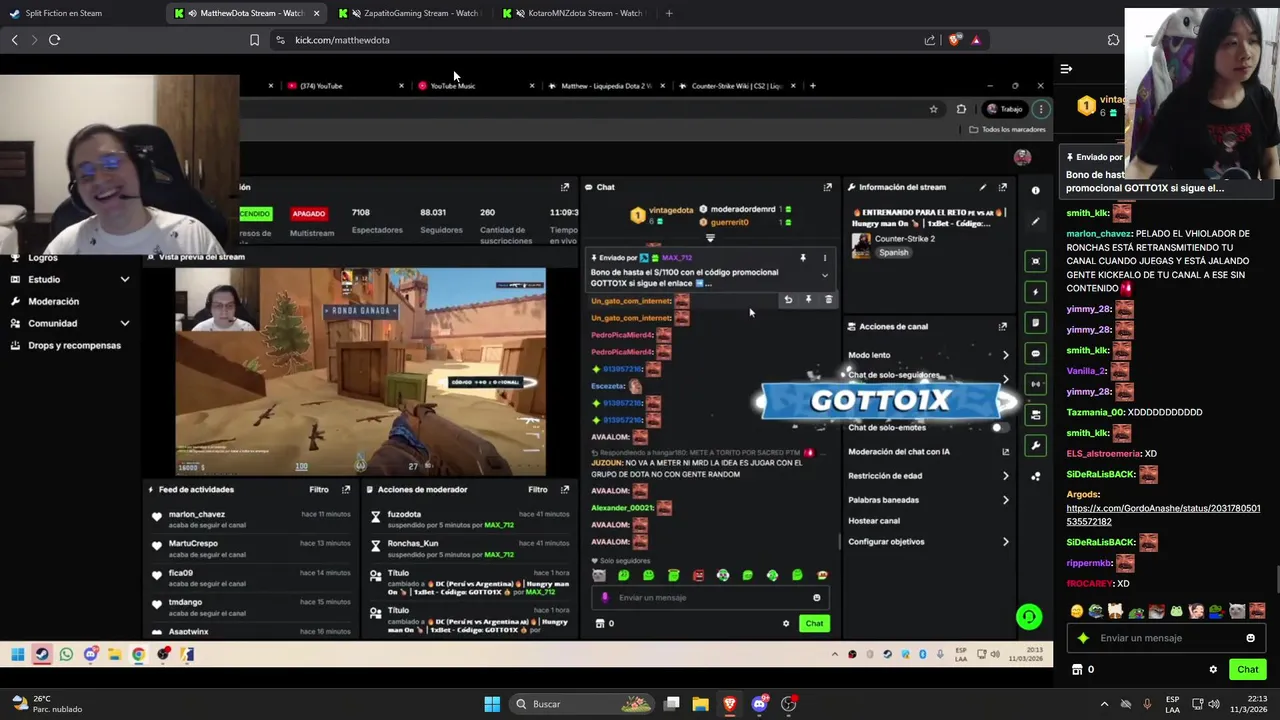1280x720 pixels.
Task: Pop out the Información del stream panel
Action: (1002, 187)
